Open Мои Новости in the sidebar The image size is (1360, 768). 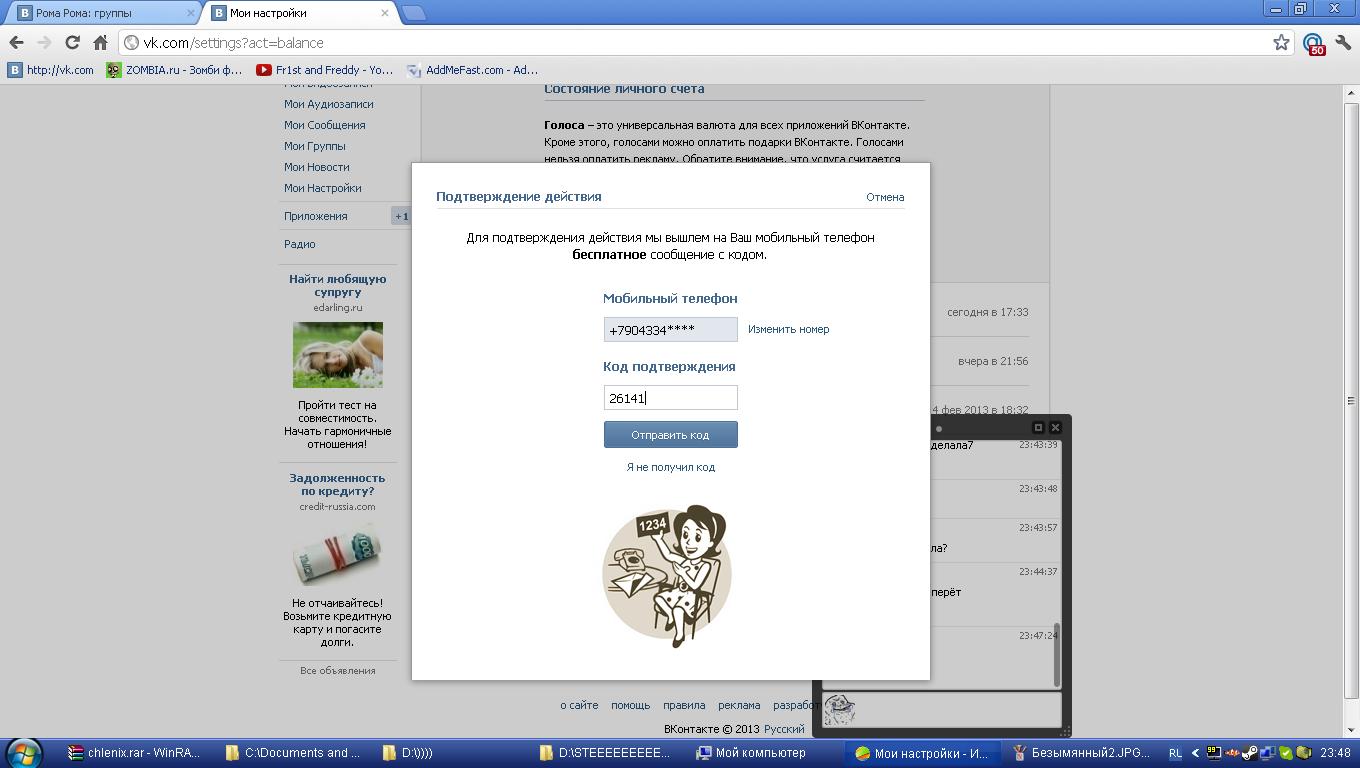316,167
